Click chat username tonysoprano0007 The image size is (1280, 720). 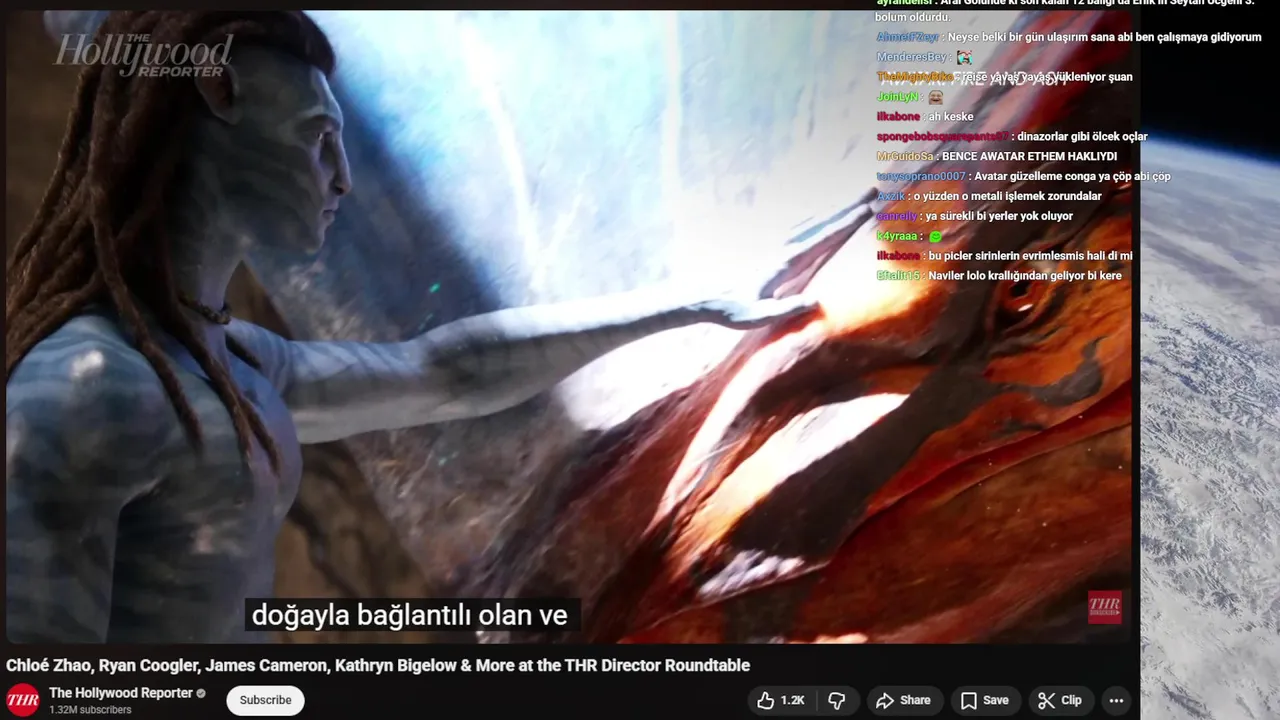(921, 177)
